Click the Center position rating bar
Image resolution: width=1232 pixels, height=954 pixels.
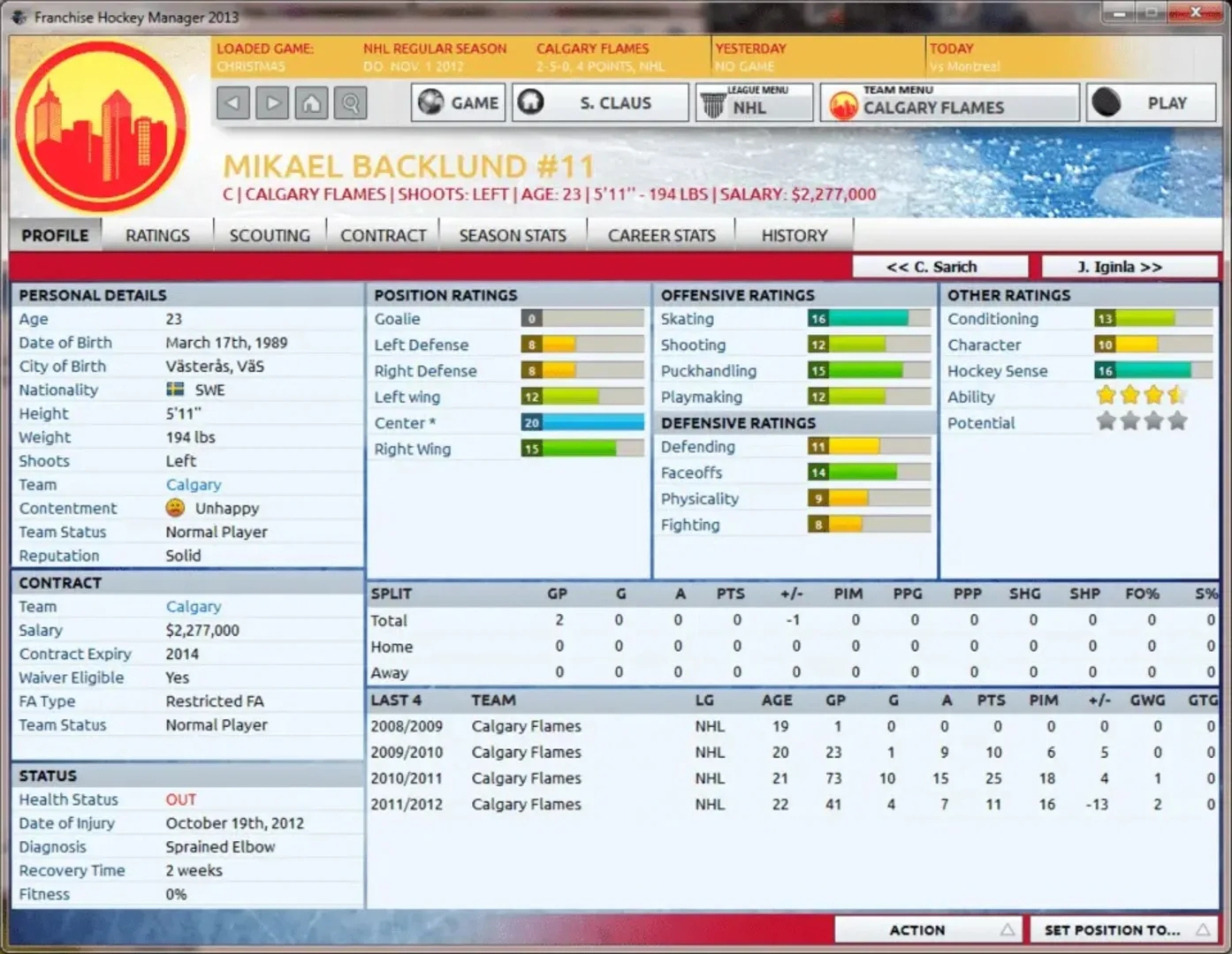[x=582, y=423]
